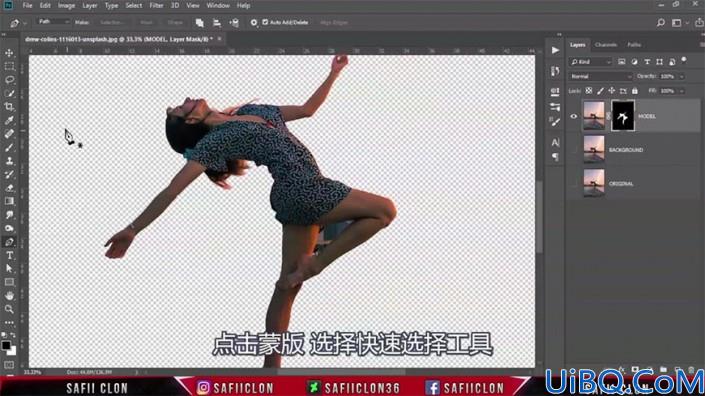
Task: Select the Eyedropper tool
Action: point(9,120)
